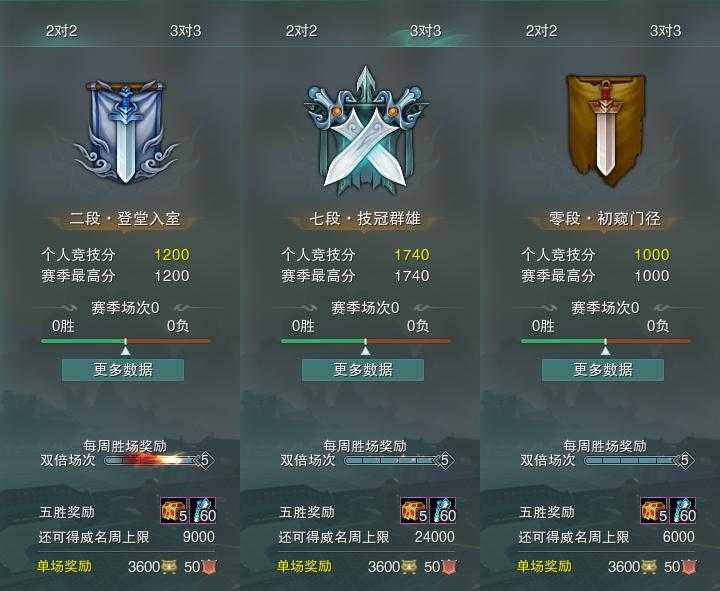This screenshot has width=720, height=591.
Task: Click the red badge icon beside 50 in left panel
Action: 209,567
